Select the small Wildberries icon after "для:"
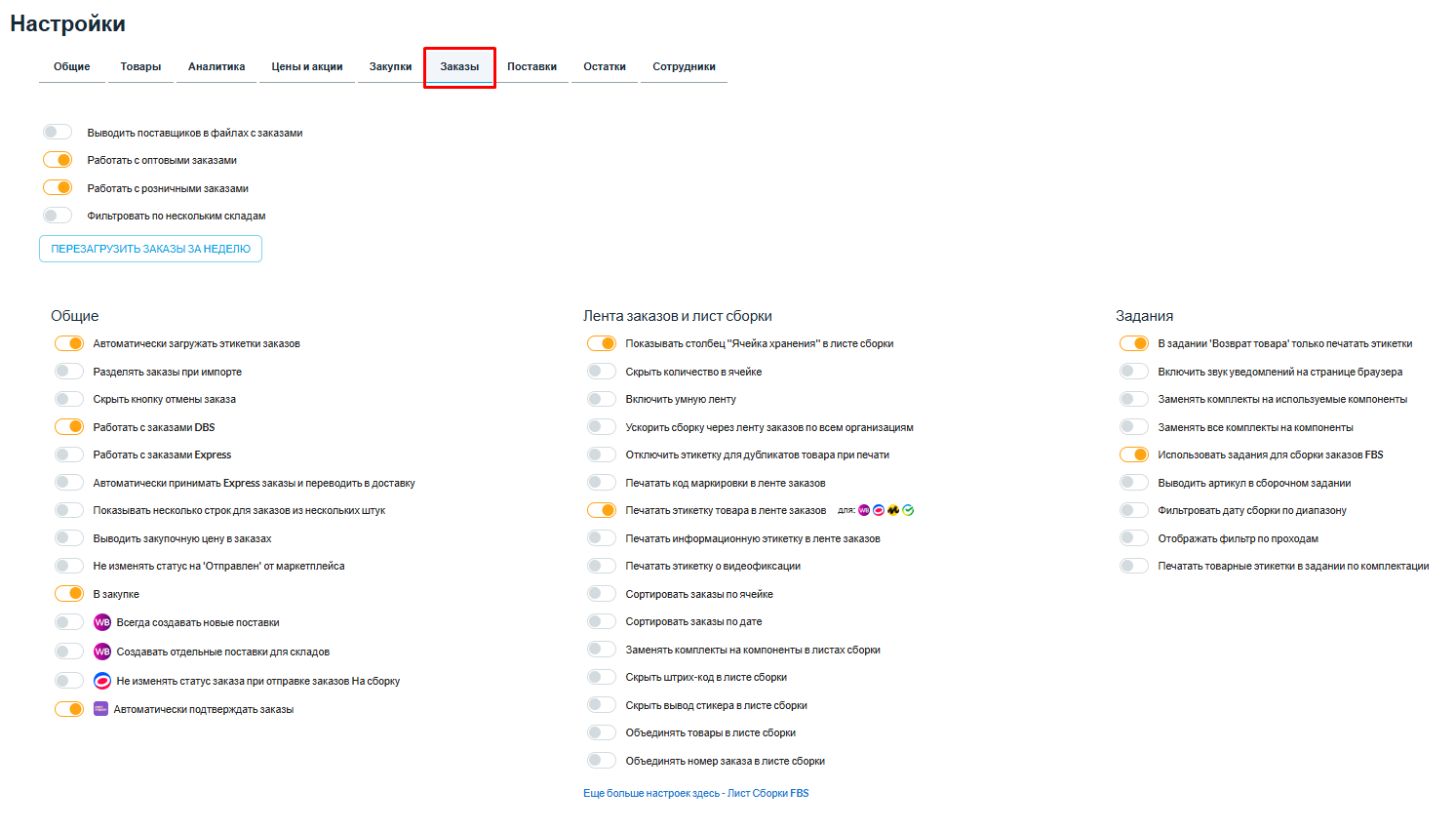Viewport: 1456px width, 830px height. [864, 510]
